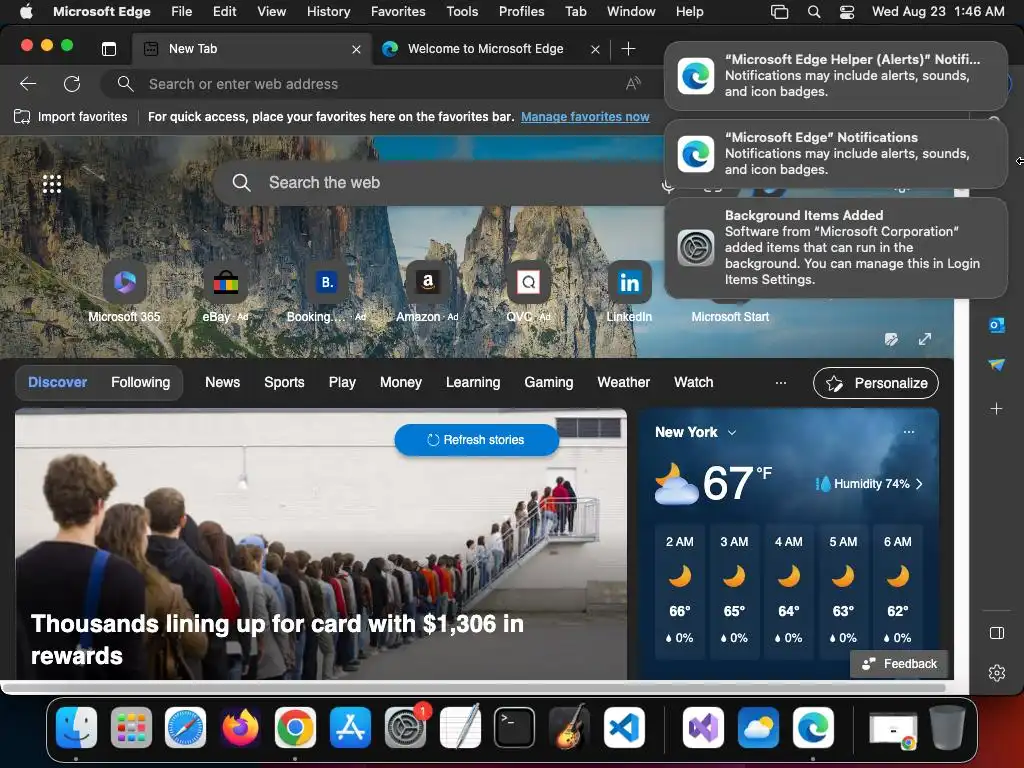The height and width of the screenshot is (768, 1024).
Task: Add an app to sidebar with plus
Action: 997,408
